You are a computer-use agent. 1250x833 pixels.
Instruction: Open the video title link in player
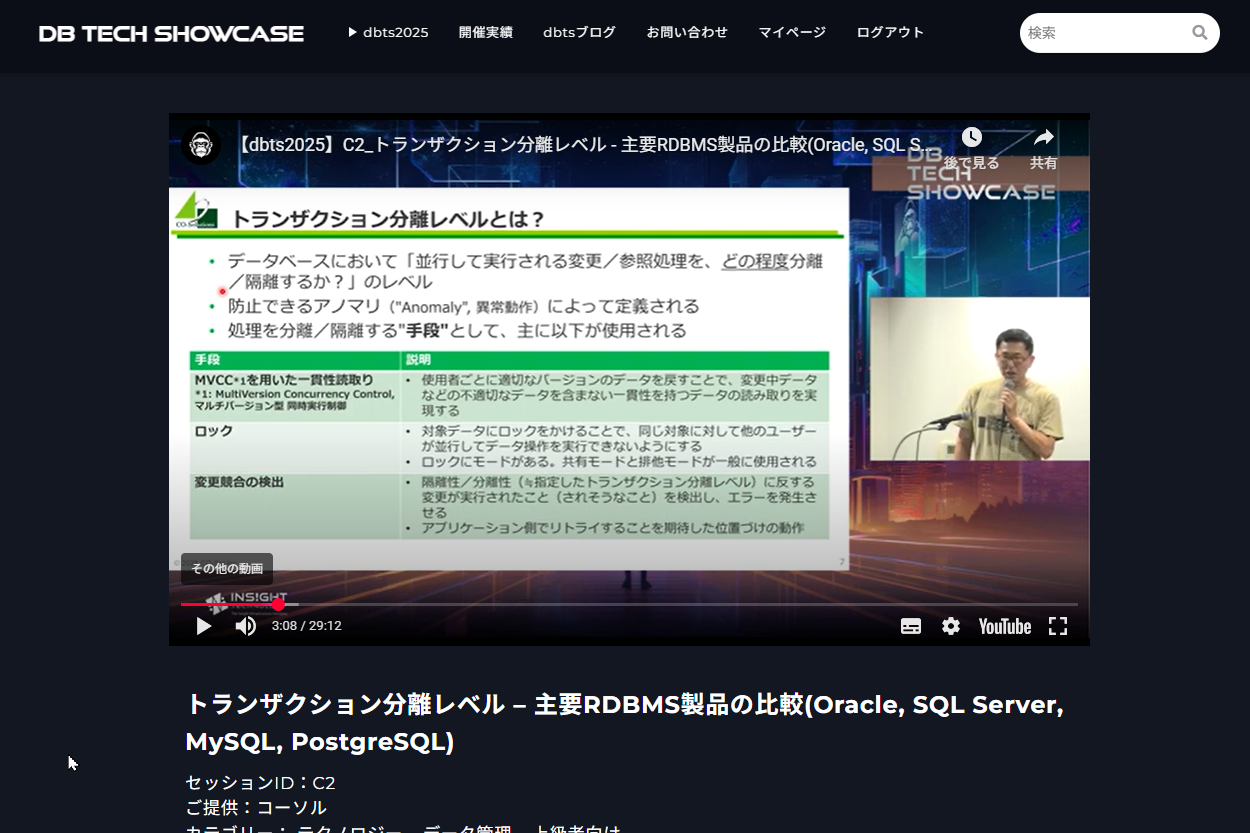[x=587, y=145]
